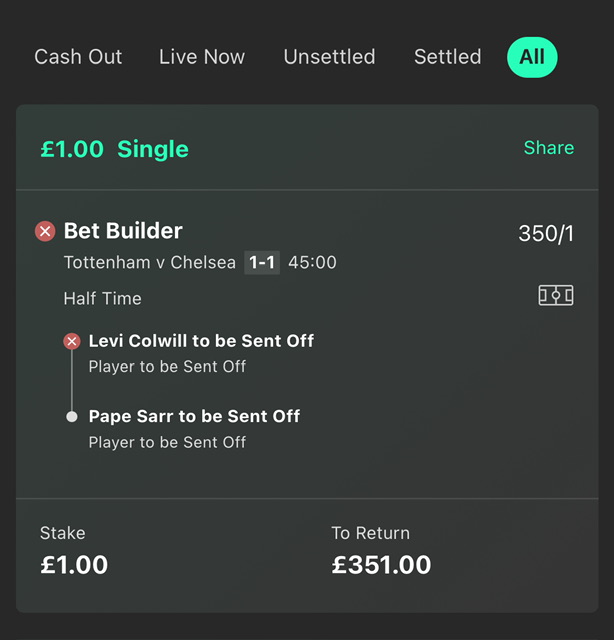
Task: Click the £1.00 Stake amount at bottom
Action: pyautogui.click(x=74, y=565)
